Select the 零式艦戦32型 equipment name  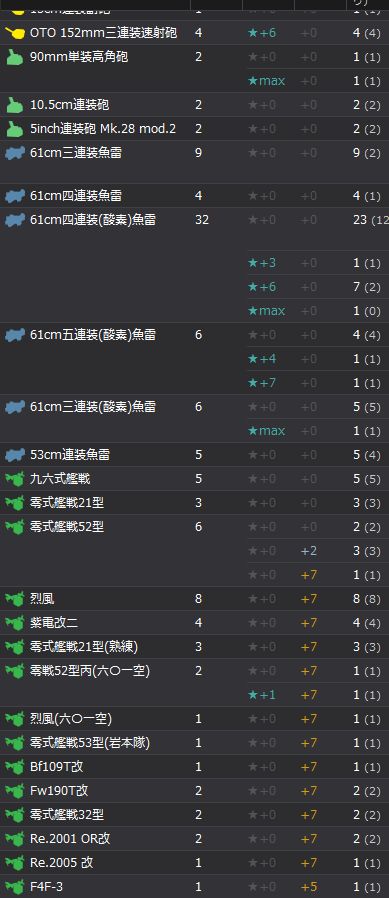(67, 814)
